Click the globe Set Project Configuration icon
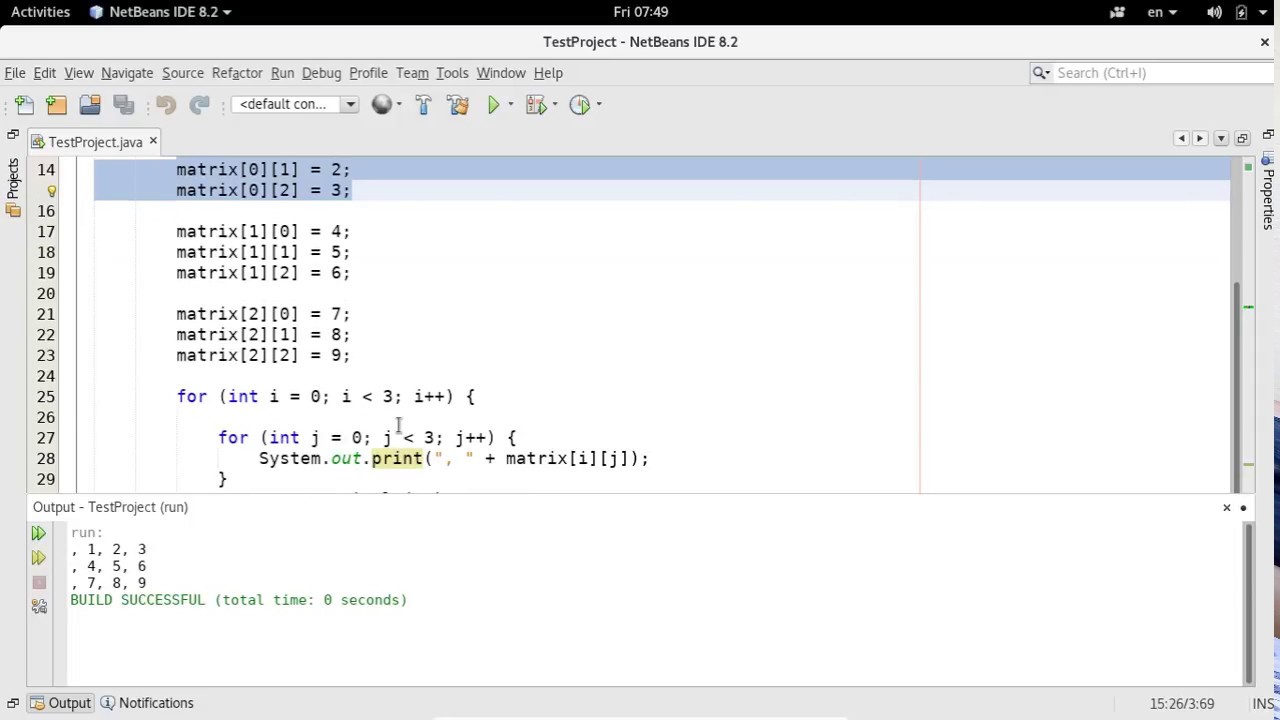This screenshot has height=720, width=1280. [x=381, y=104]
